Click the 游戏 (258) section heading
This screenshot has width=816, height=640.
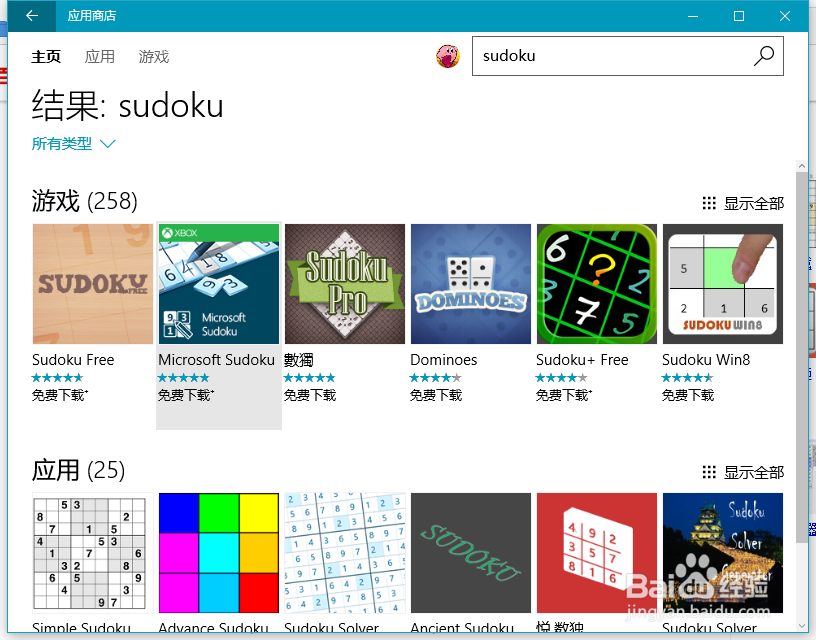(x=85, y=201)
